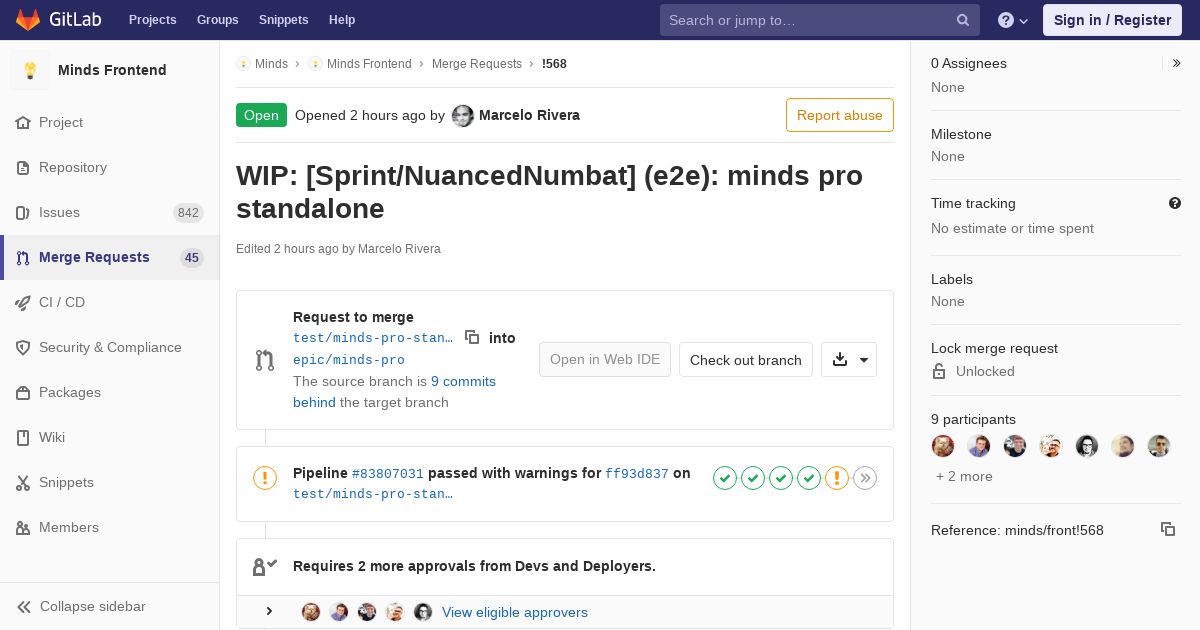
Task: Click fifth approver avatar beside View eligible approvers
Action: (423, 612)
